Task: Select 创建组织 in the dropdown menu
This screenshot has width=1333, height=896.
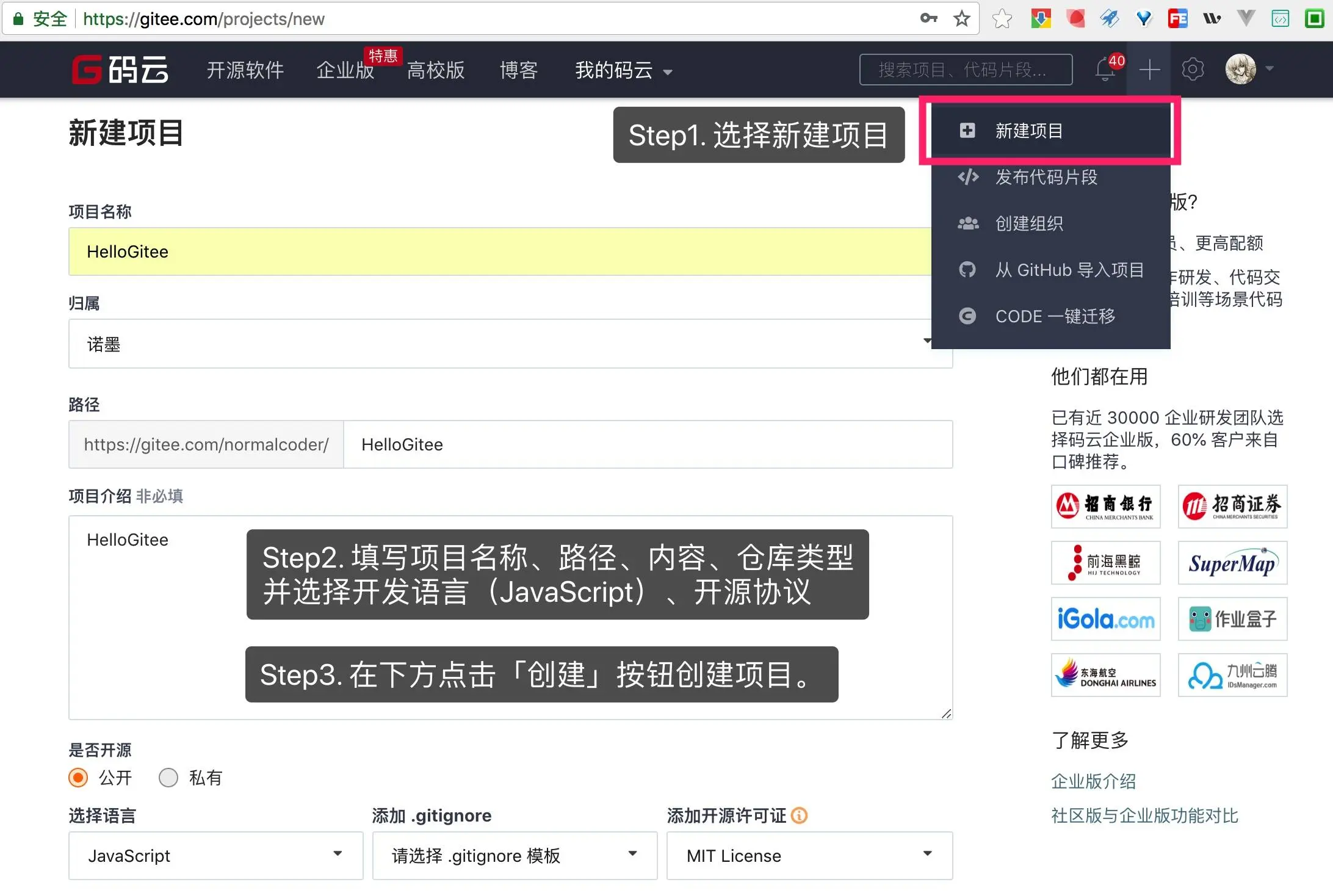Action: click(1029, 223)
